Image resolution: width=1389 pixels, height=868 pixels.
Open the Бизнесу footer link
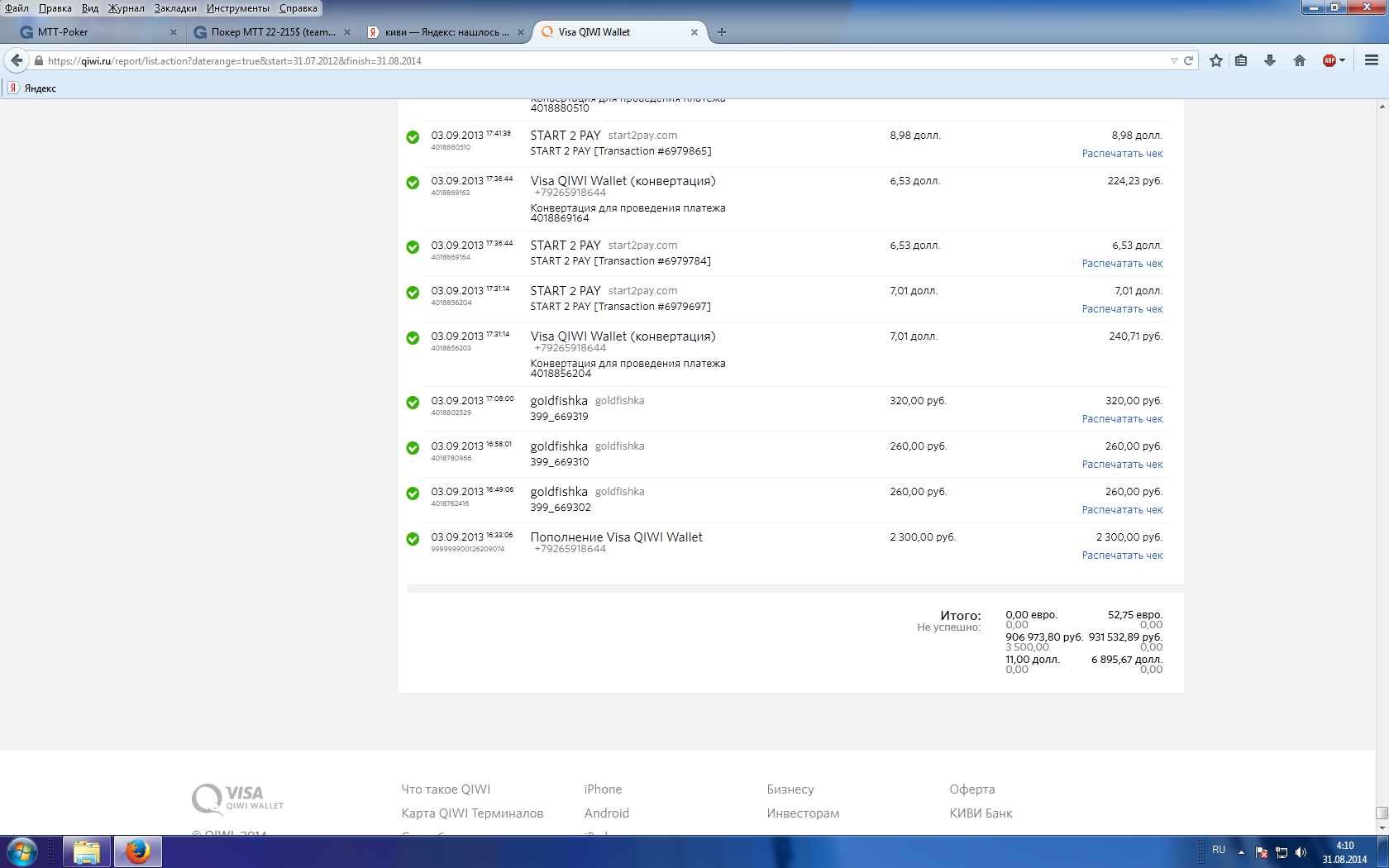(x=790, y=789)
